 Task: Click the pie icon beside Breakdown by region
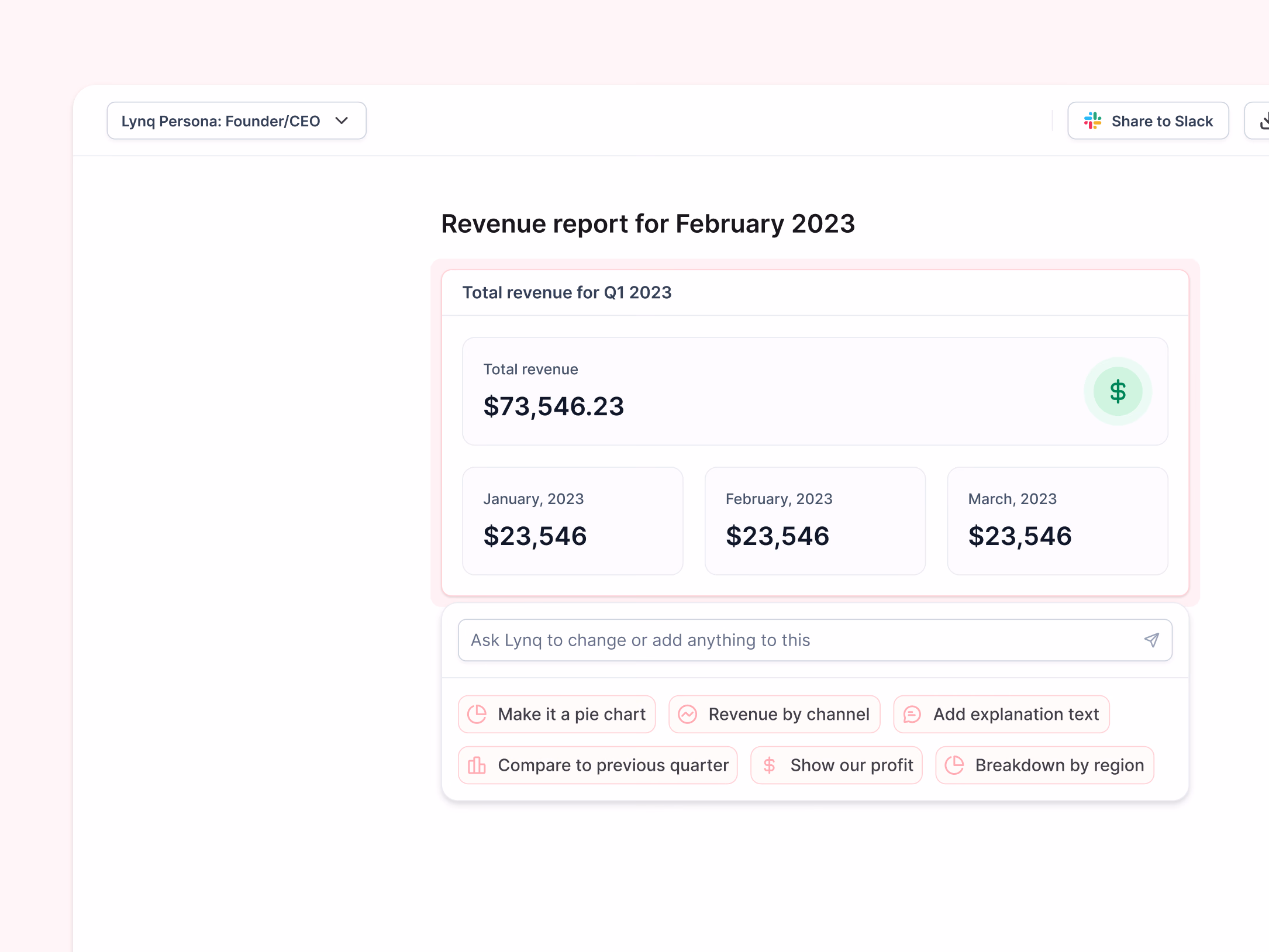tap(954, 765)
